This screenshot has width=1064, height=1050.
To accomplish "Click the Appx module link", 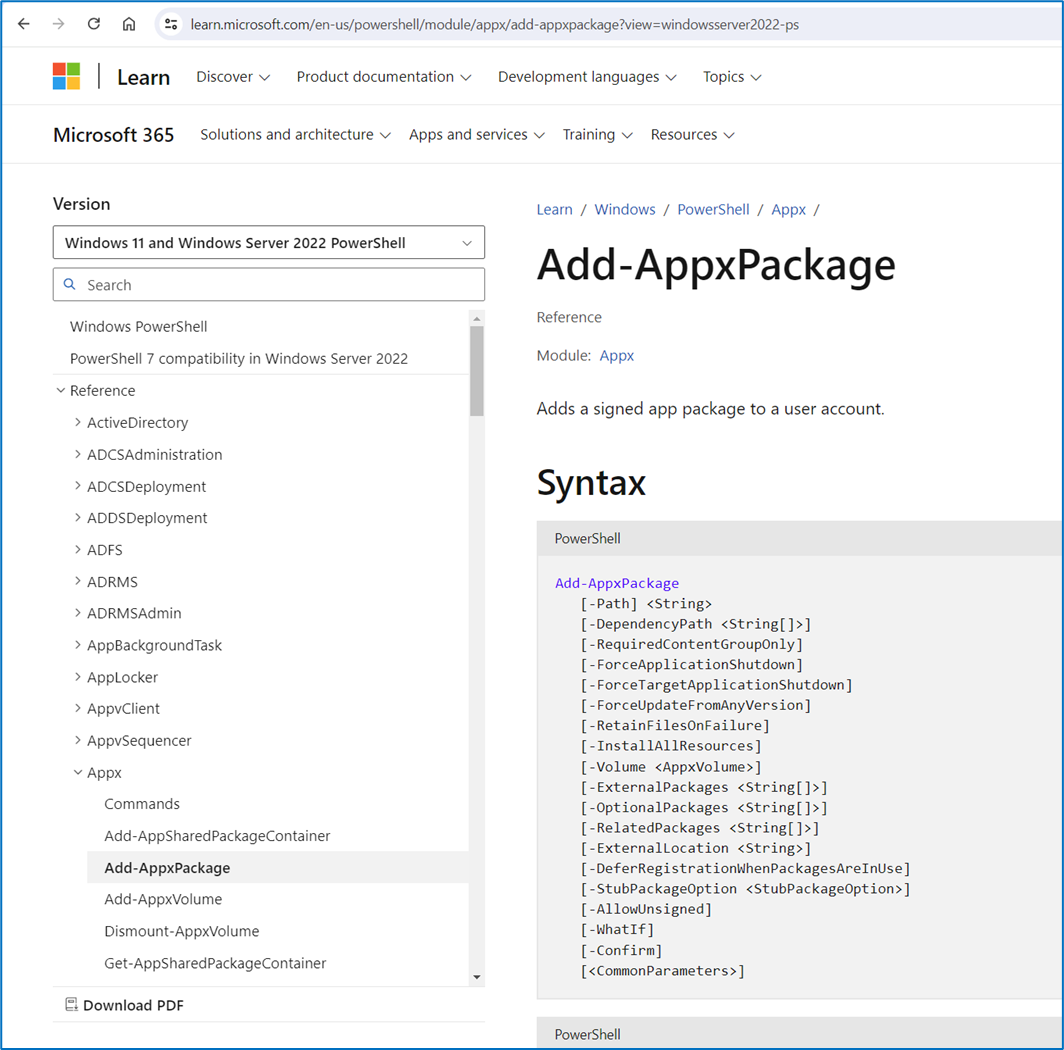I will tap(616, 355).
